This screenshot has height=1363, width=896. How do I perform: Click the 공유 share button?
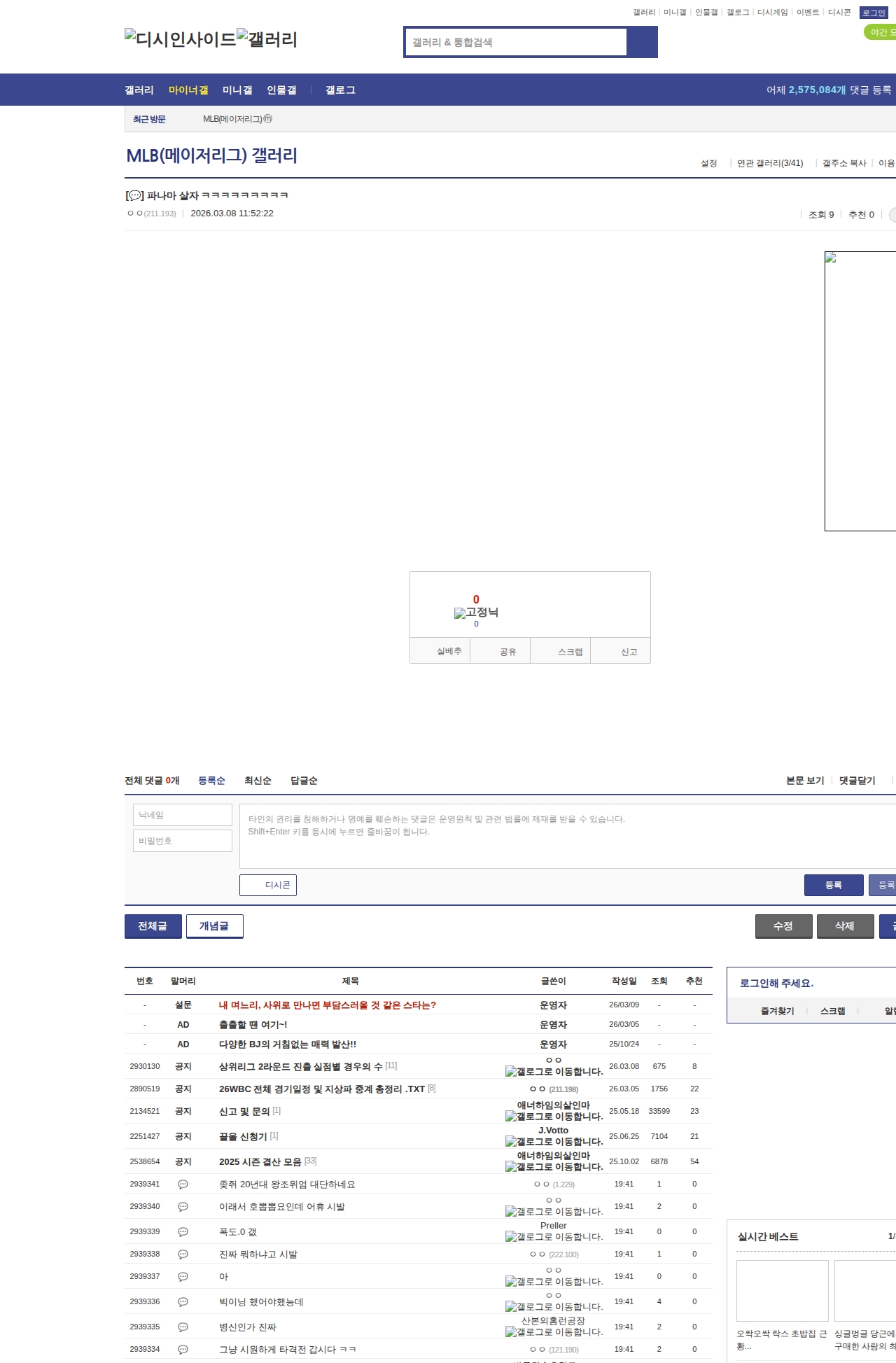click(500, 651)
